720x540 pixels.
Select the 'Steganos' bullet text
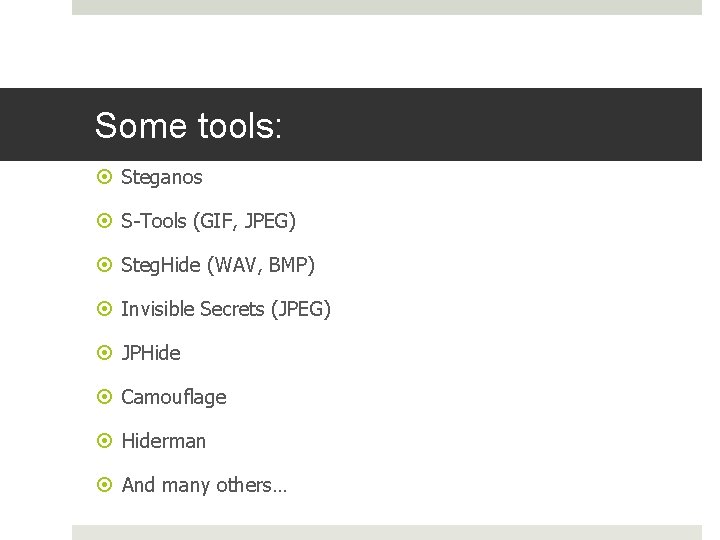pos(162,177)
